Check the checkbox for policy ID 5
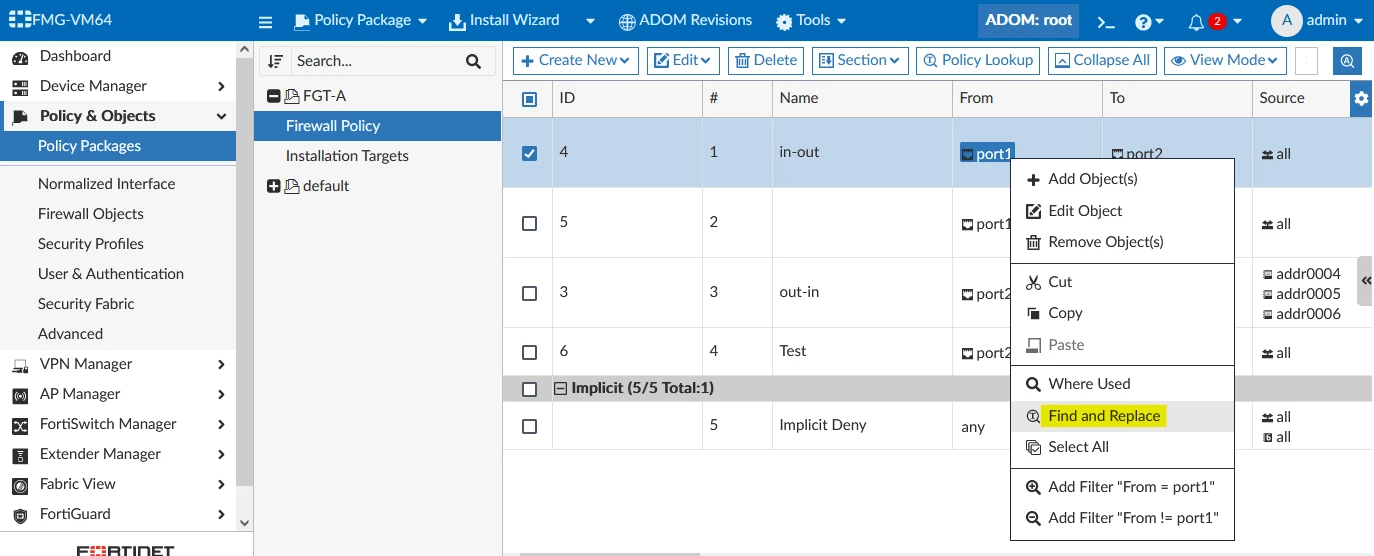The image size is (1374, 556). click(530, 224)
